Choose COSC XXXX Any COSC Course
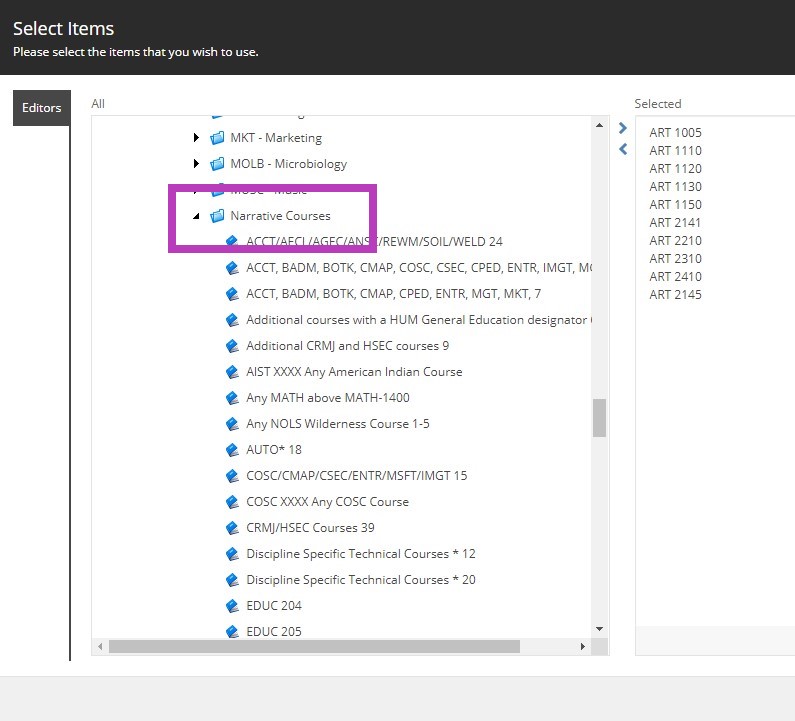Image resolution: width=795 pixels, height=721 pixels. click(x=327, y=502)
